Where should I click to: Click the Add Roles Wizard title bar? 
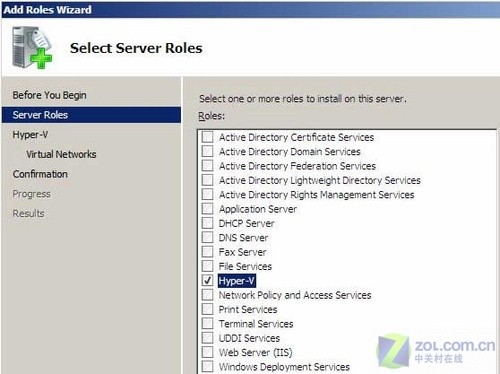coord(250,10)
